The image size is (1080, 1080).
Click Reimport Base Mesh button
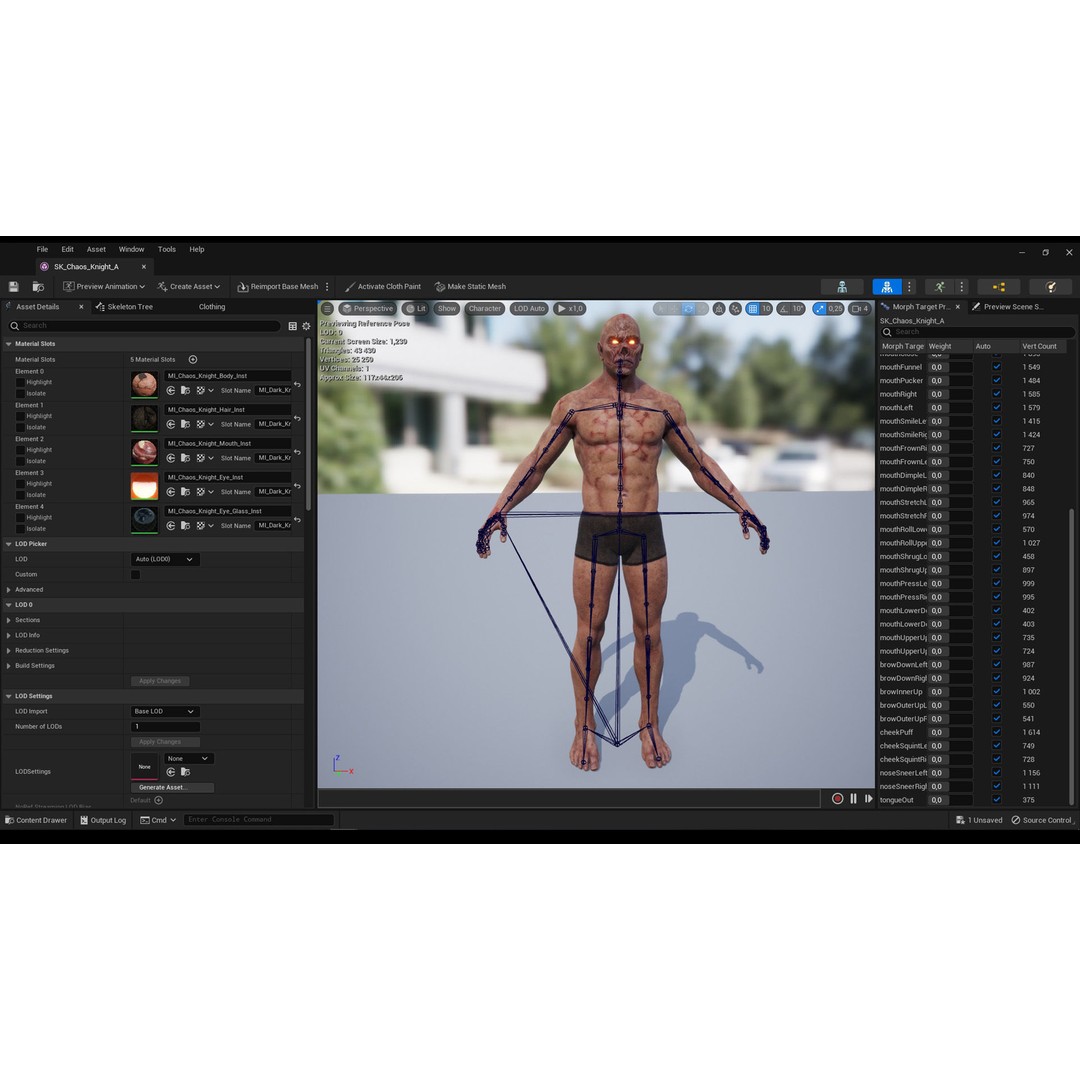278,287
